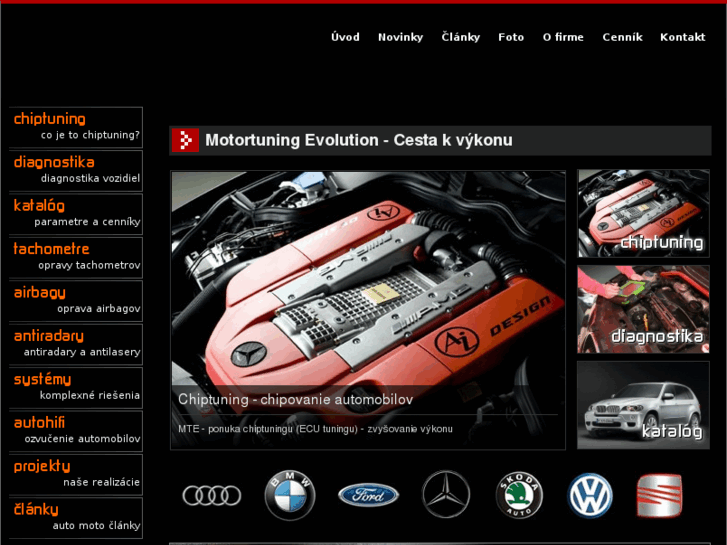Open the Ford oval logo
Screen dimensions: 727x545
368,495
